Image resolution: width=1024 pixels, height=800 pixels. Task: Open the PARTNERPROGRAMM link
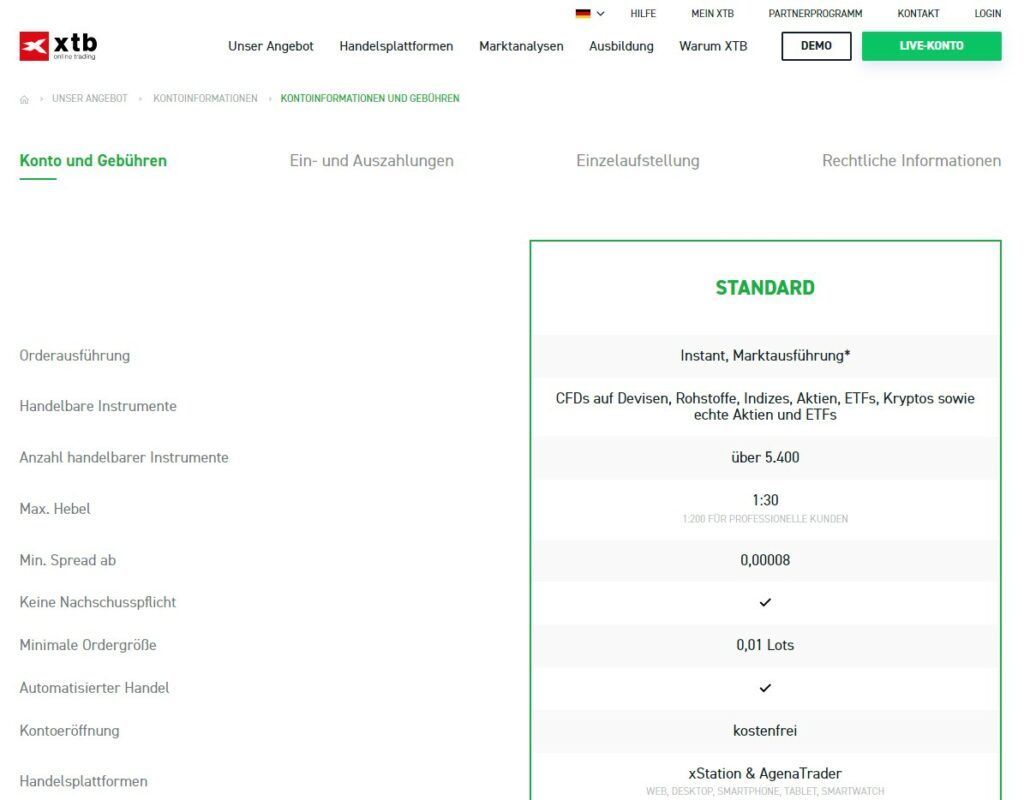815,13
